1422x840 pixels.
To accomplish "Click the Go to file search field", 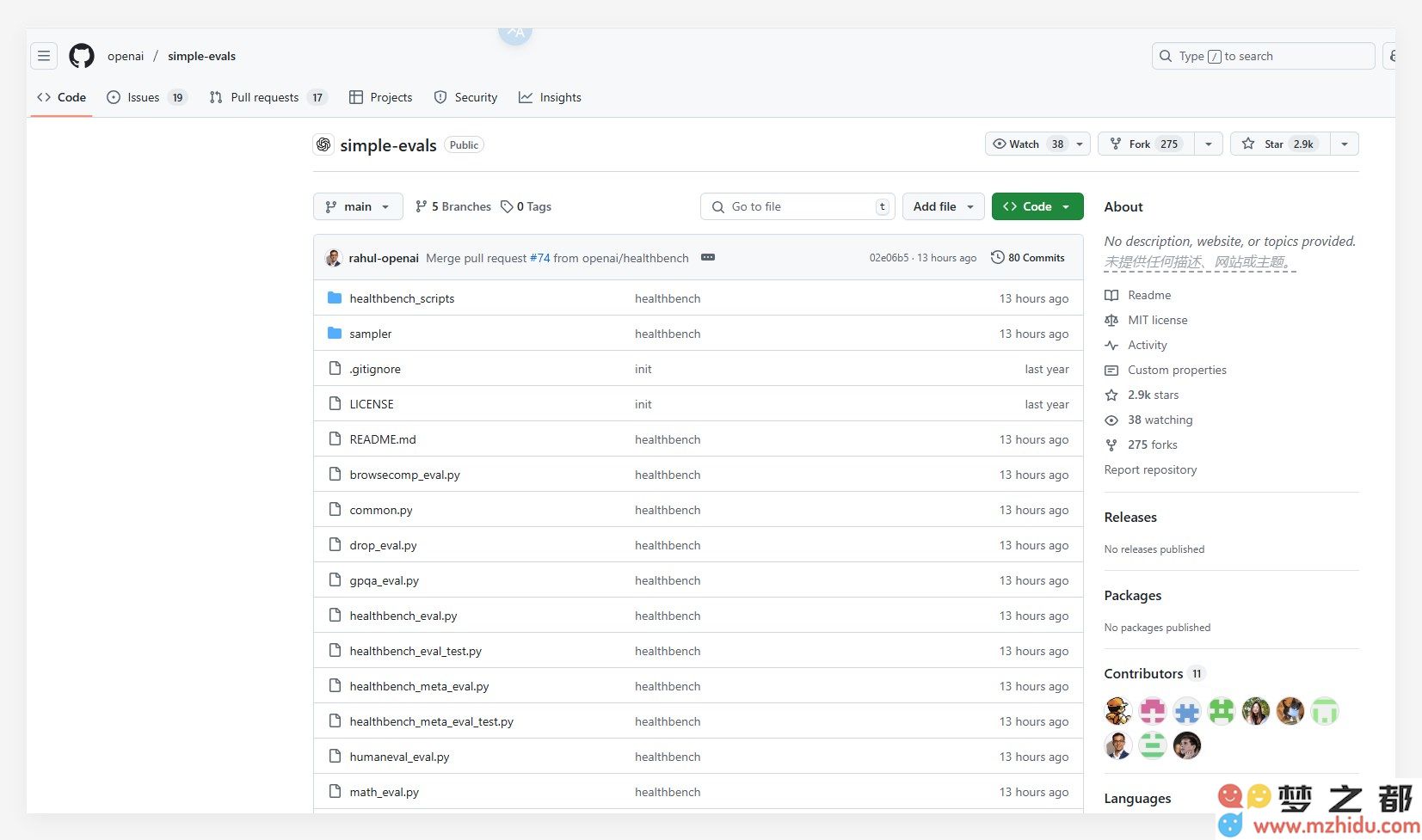I will 797,206.
